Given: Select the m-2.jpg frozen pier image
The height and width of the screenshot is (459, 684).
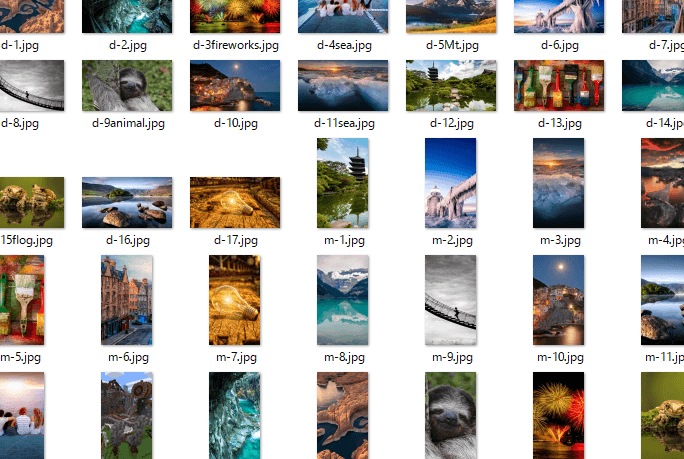Looking at the screenshot, I should point(451,184).
